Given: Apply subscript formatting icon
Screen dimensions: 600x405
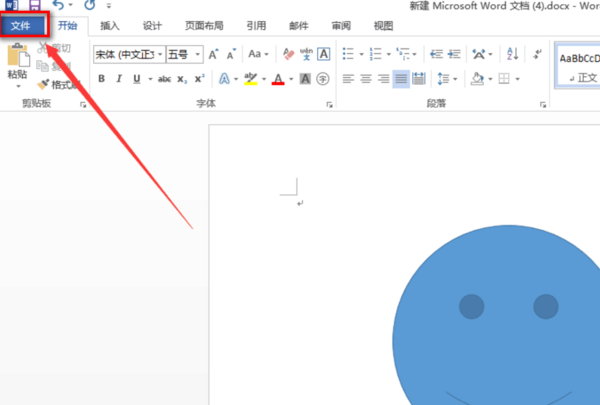Looking at the screenshot, I should click(182, 79).
